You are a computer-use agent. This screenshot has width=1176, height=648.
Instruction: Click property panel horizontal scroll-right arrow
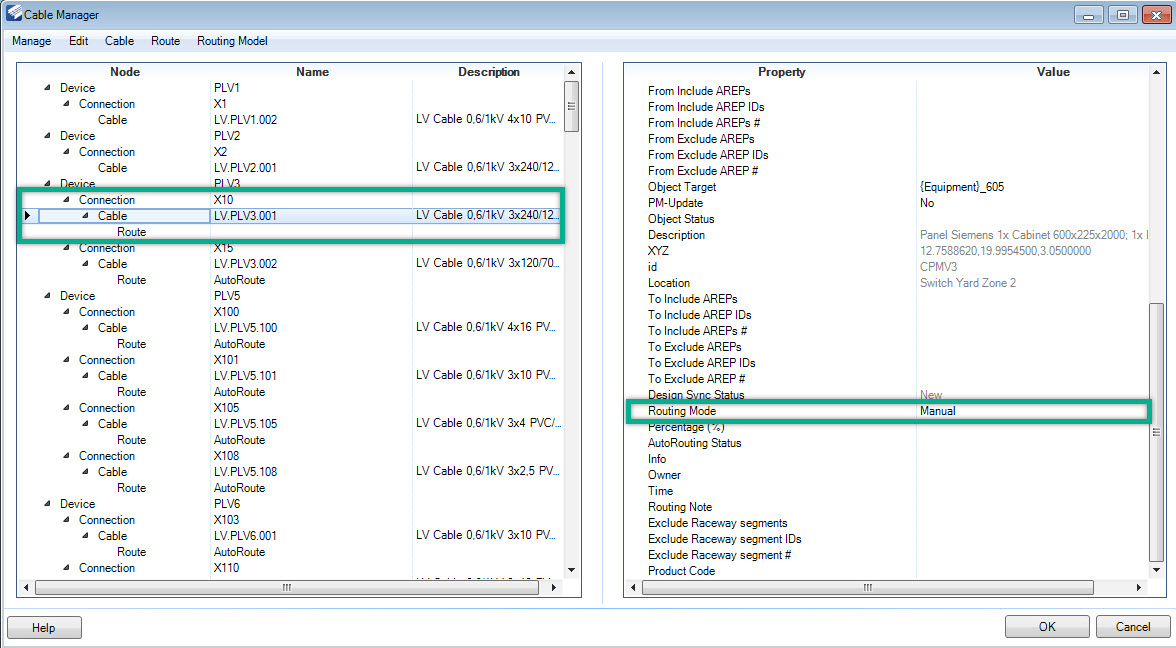point(1138,587)
